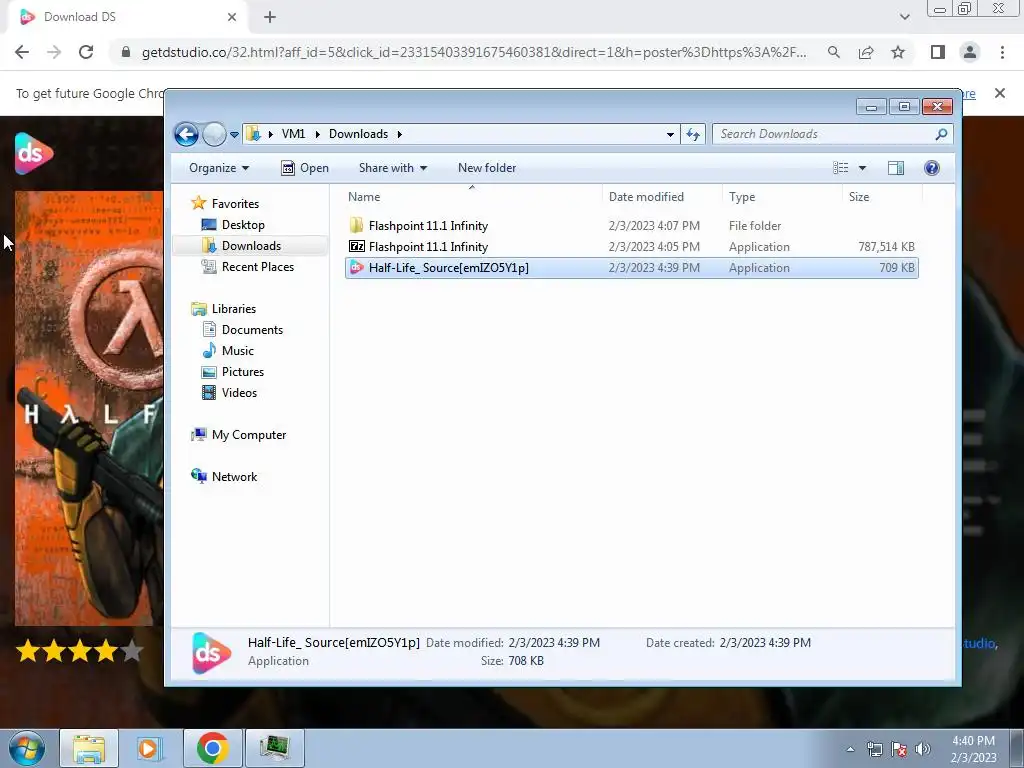Open the Chrome three-dot menu
Screen dimensions: 1024x768
(x=1002, y=52)
